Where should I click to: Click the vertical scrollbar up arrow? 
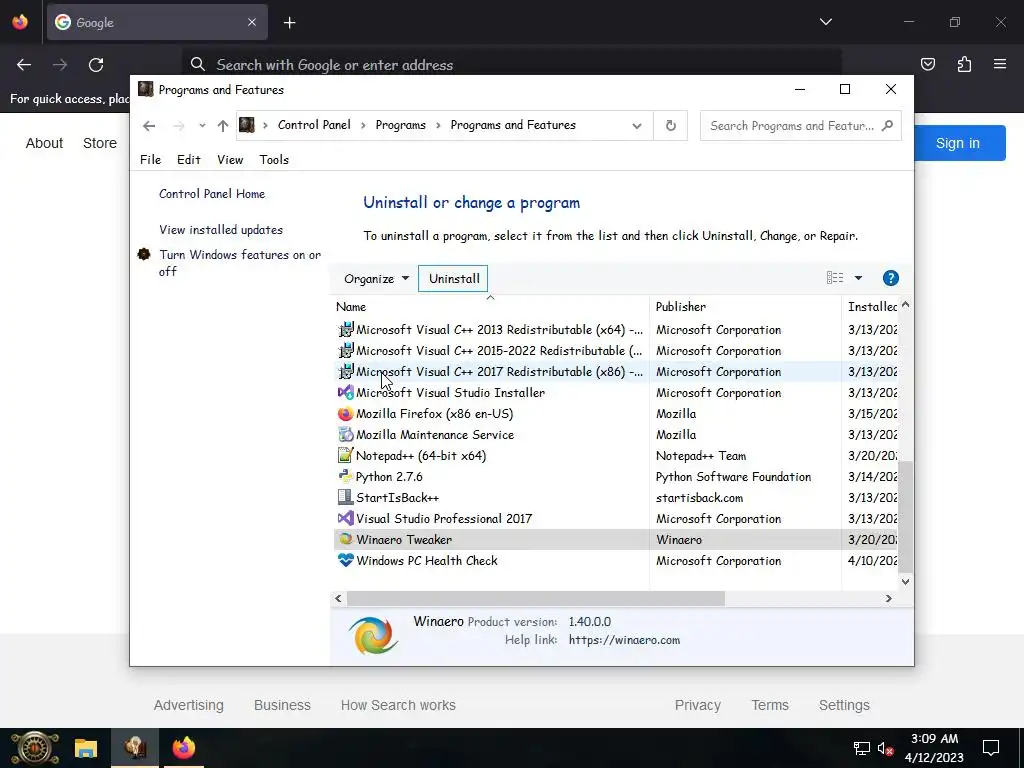tap(905, 304)
